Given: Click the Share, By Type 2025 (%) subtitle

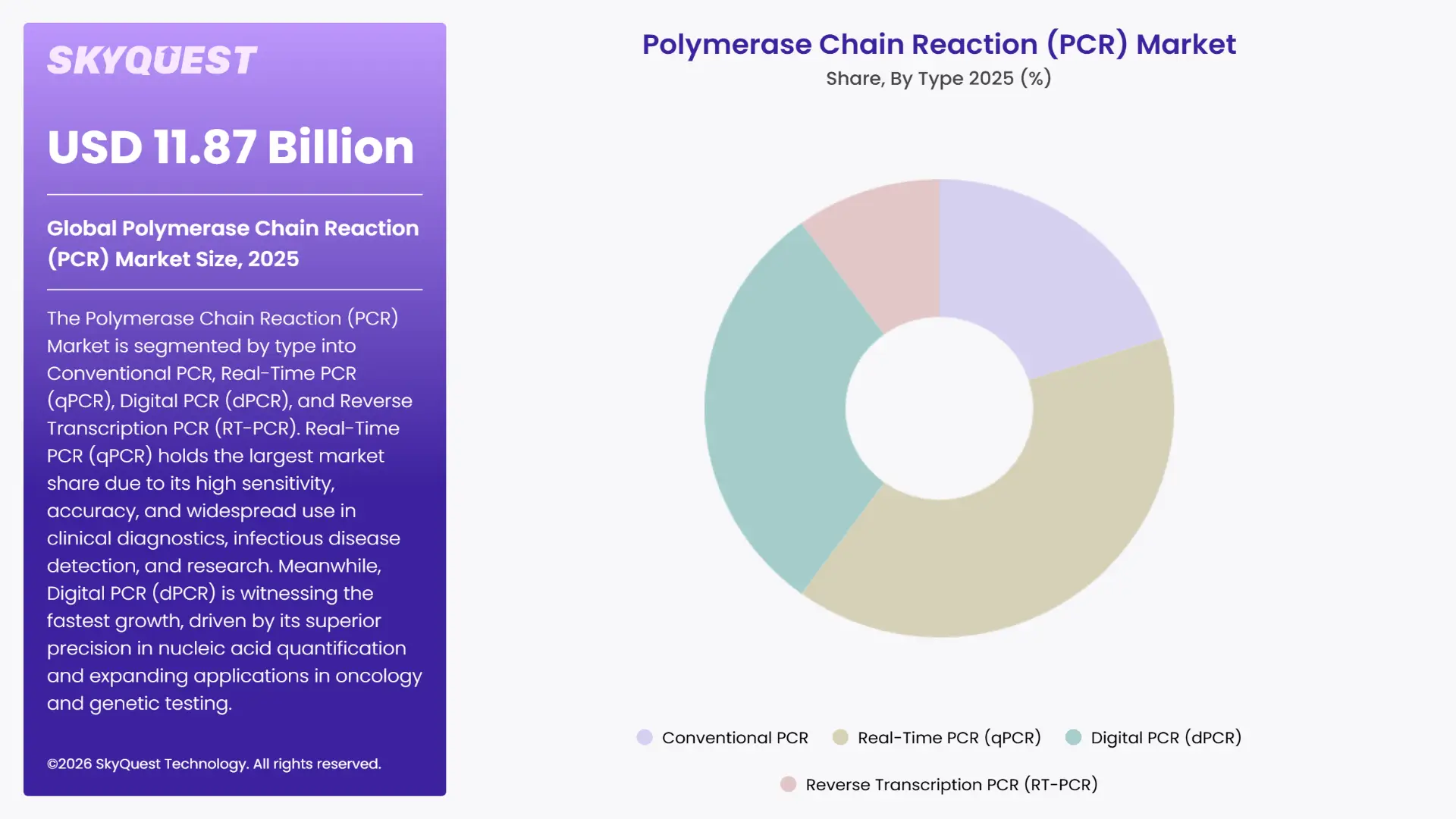Looking at the screenshot, I should point(939,78).
